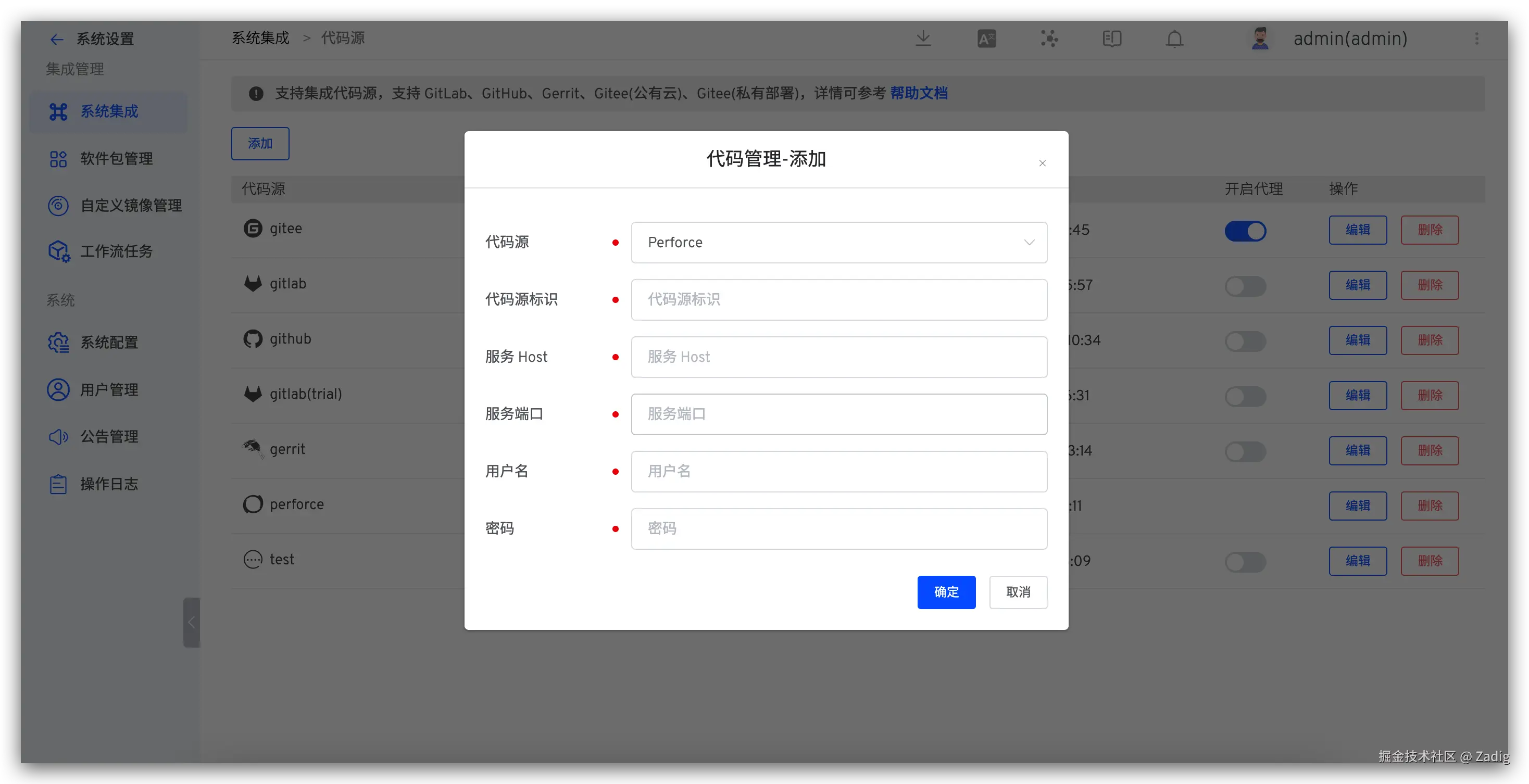This screenshot has height=784, width=1529.
Task: Click the 确定 confirm button
Action: point(946,592)
